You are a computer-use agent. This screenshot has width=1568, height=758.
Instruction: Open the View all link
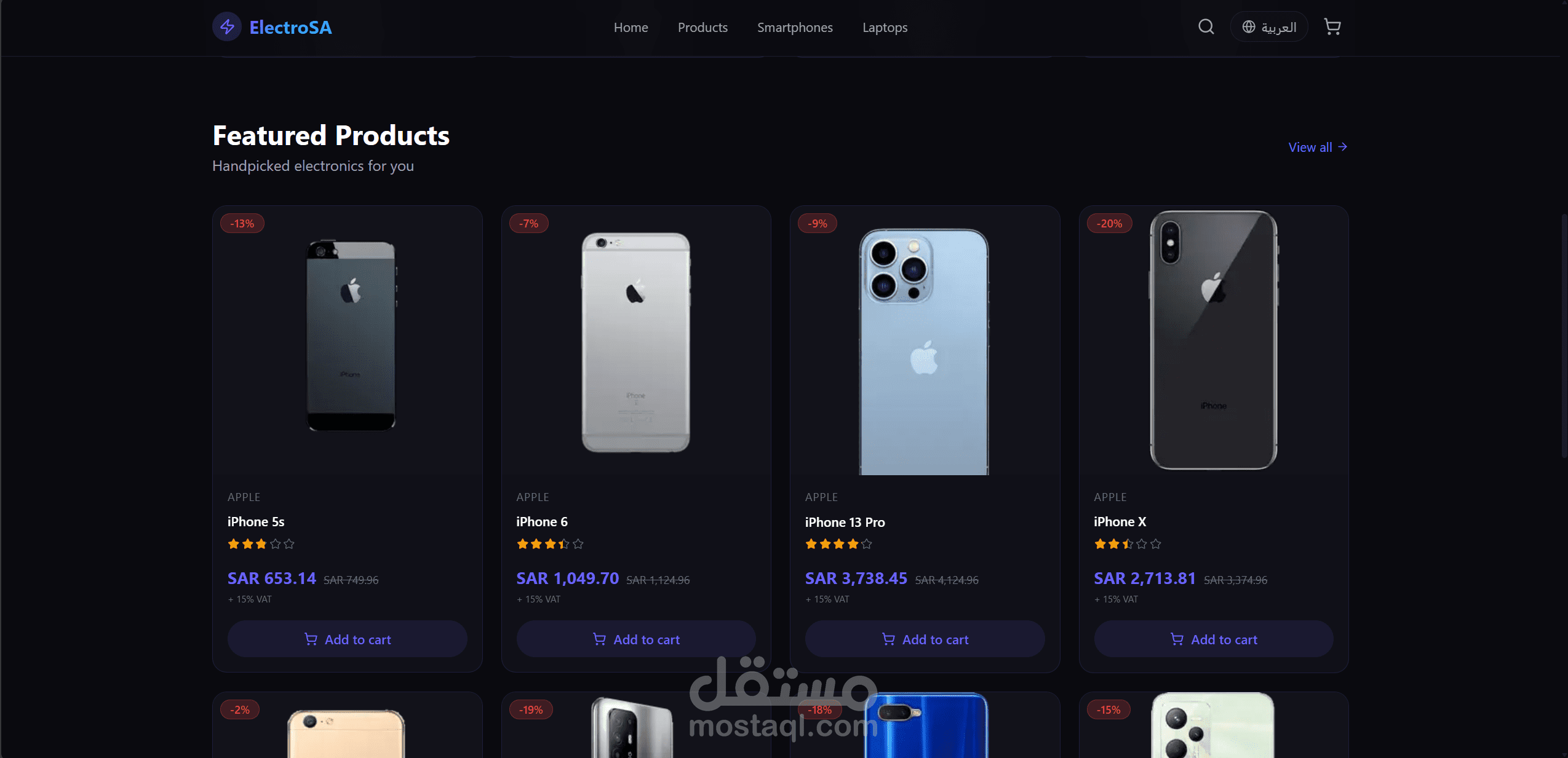click(1318, 147)
